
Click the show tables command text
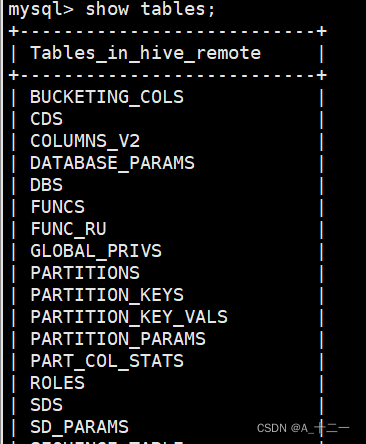tap(150, 9)
